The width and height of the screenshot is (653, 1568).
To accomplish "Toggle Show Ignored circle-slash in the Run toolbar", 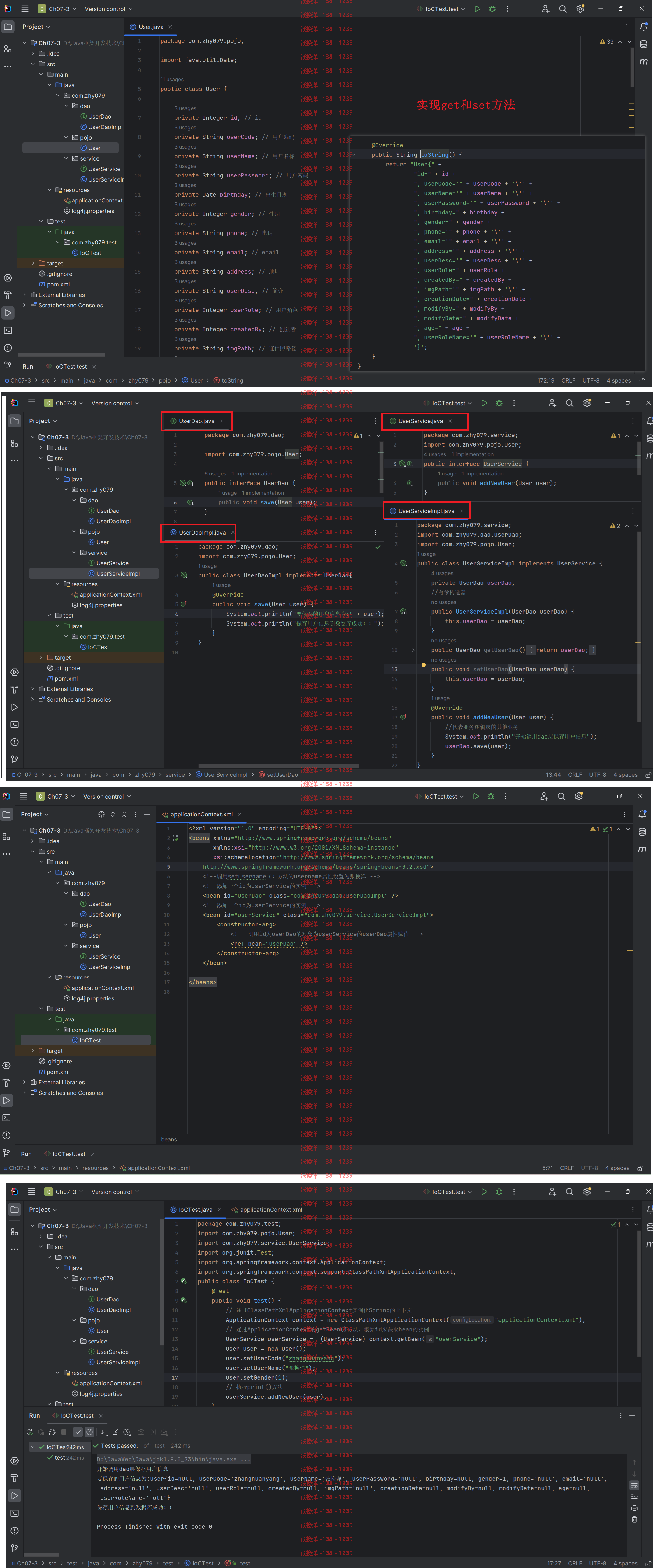I will (89, 1432).
